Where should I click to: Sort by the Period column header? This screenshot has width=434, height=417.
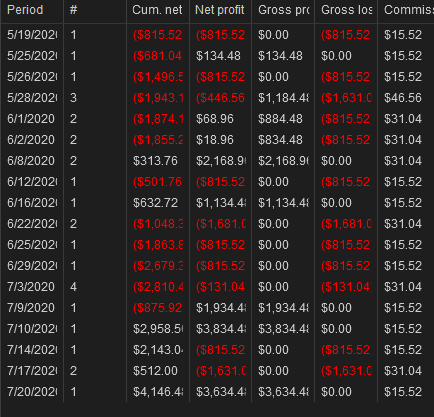32,11
